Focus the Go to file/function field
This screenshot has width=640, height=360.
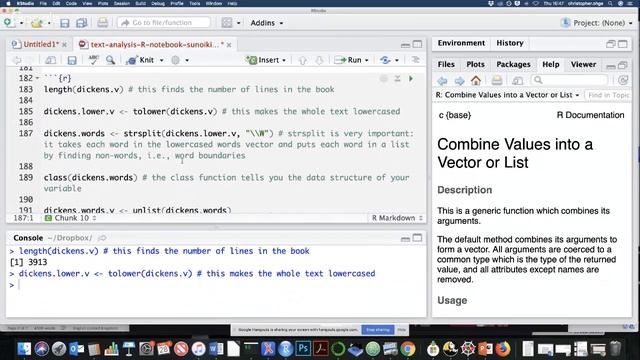pos(164,22)
